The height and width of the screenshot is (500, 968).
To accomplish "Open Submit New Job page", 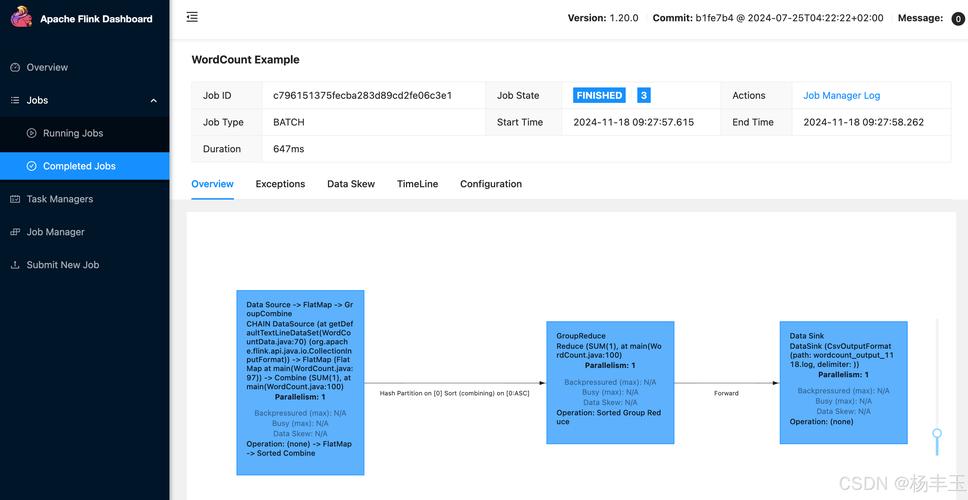I will point(85,265).
